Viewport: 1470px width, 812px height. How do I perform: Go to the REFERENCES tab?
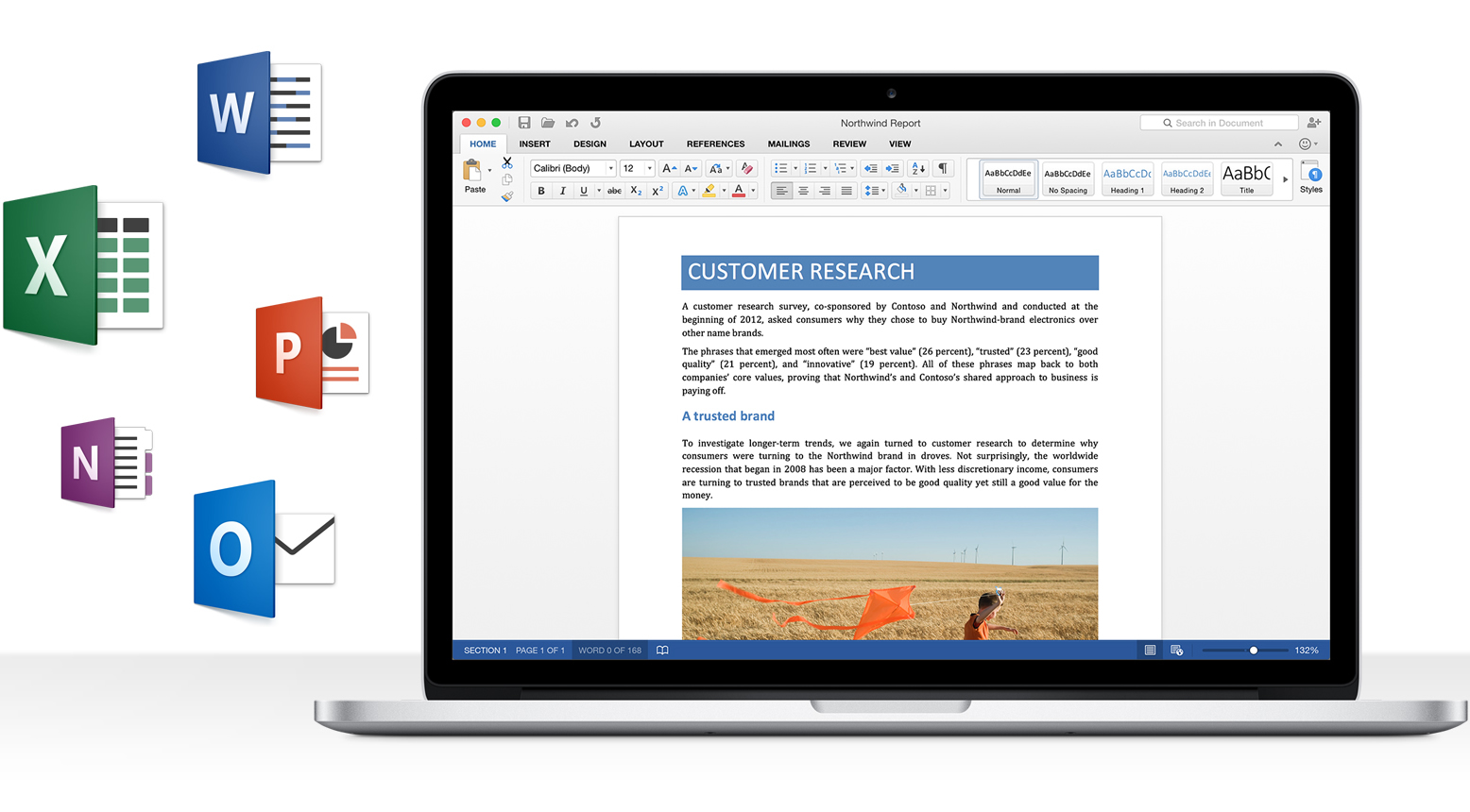(x=715, y=144)
